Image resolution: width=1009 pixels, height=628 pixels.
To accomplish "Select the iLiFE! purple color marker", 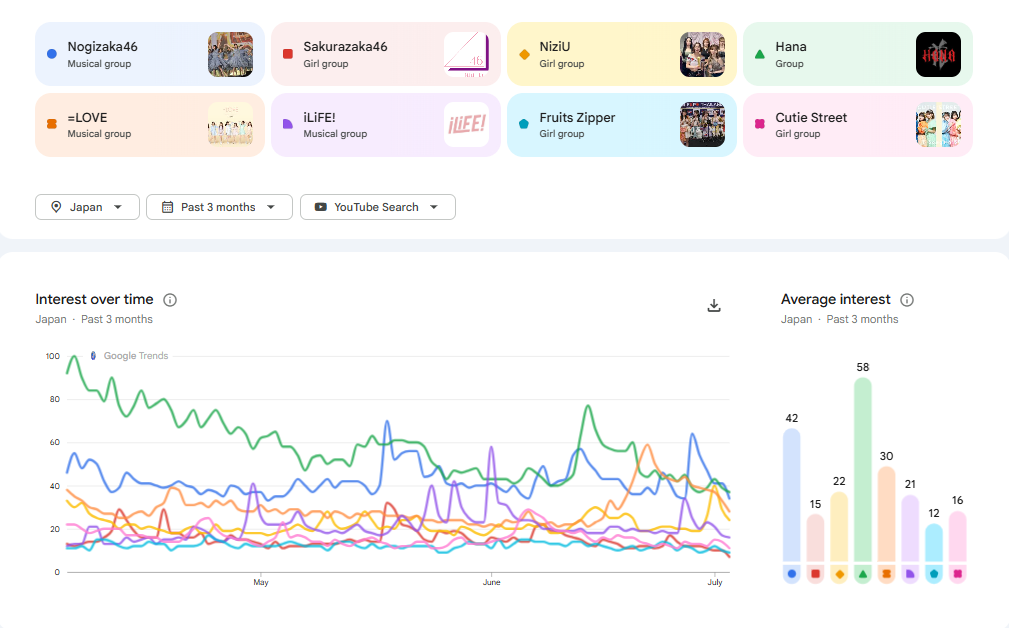I will pyautogui.click(x=288, y=124).
